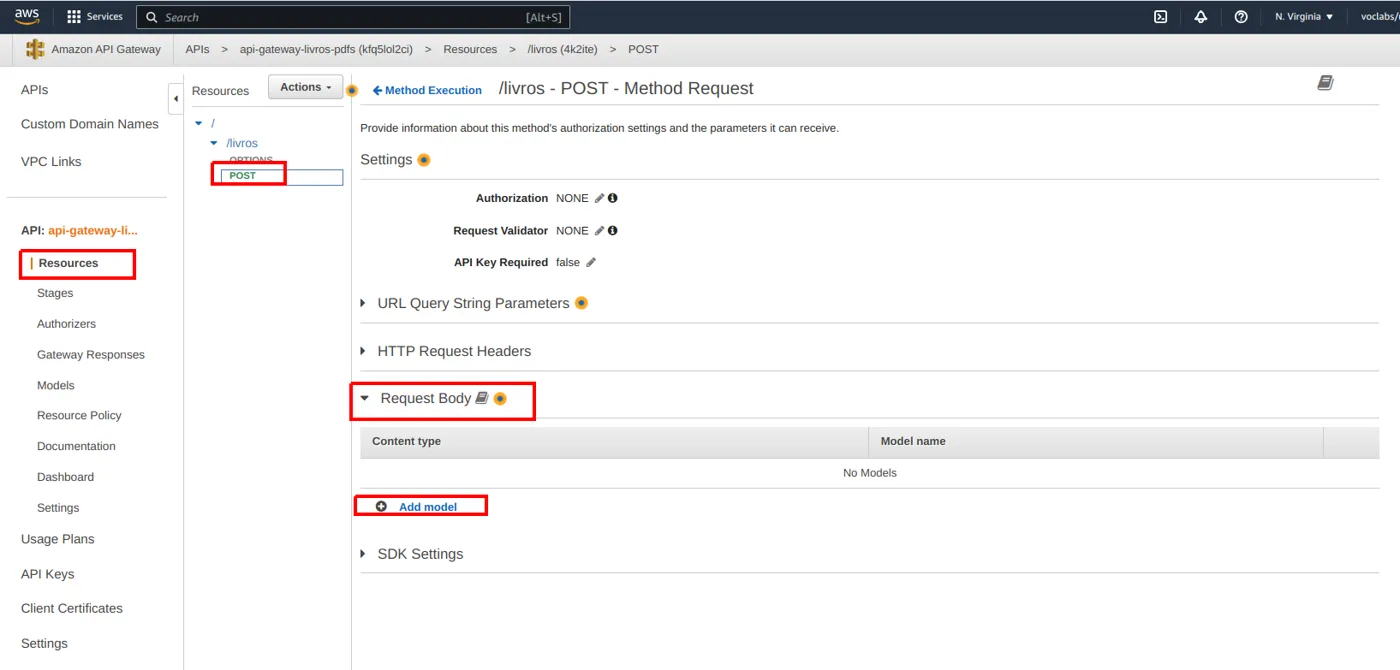Open the notifications bell
Screen dimensions: 1400x670
tap(1201, 17)
